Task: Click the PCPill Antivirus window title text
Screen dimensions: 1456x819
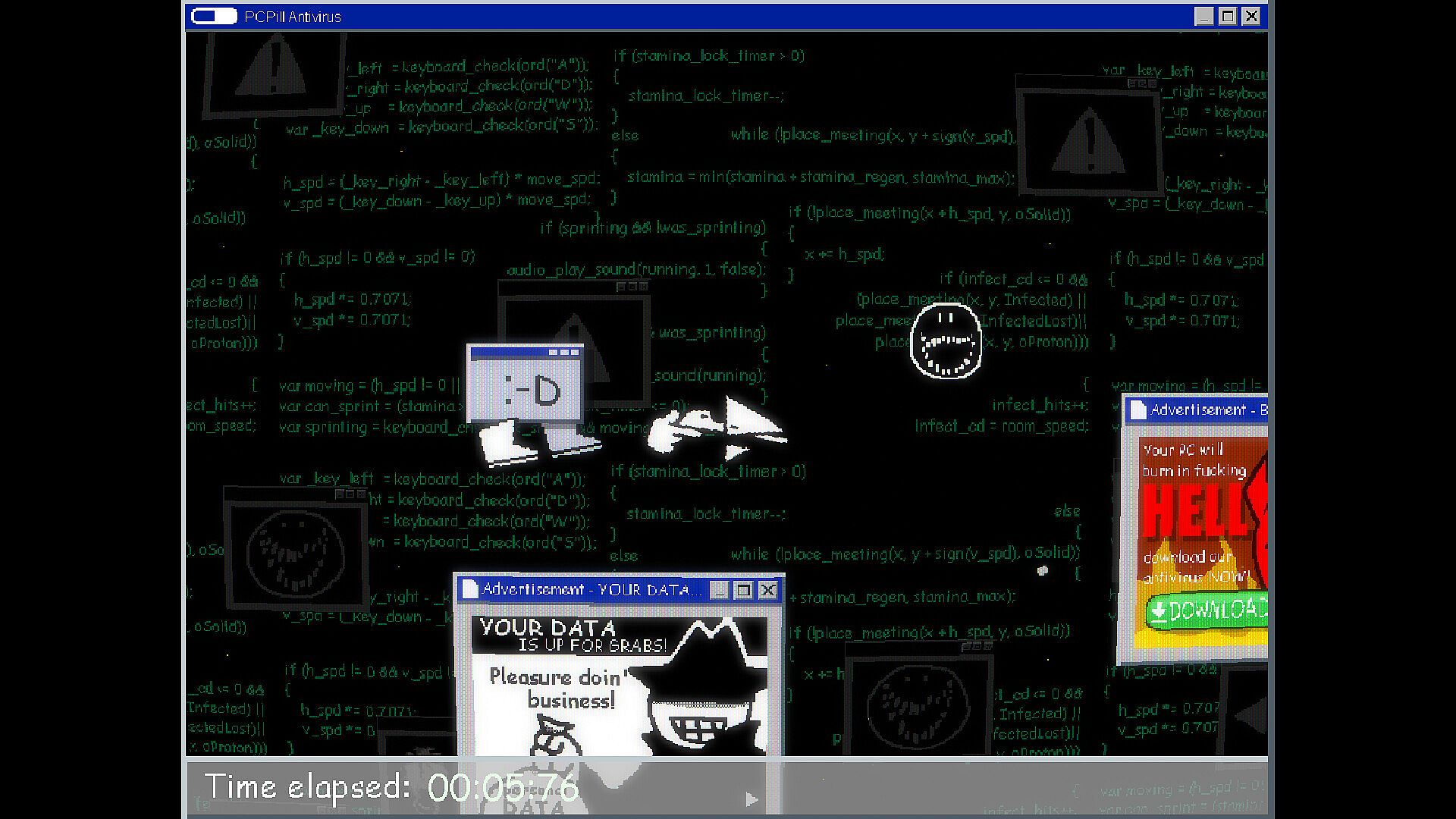Action: pyautogui.click(x=293, y=17)
